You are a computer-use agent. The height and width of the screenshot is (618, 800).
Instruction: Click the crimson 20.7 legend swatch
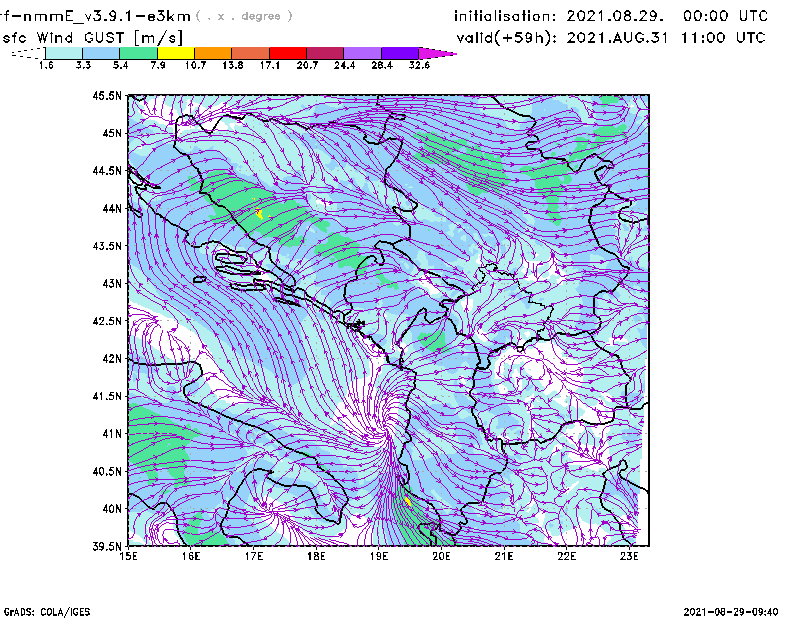click(x=325, y=53)
